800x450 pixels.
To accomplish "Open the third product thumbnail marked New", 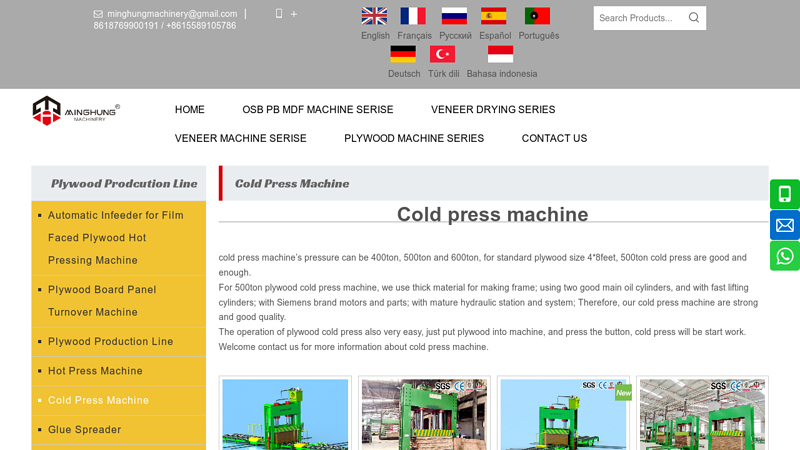I will (x=563, y=414).
